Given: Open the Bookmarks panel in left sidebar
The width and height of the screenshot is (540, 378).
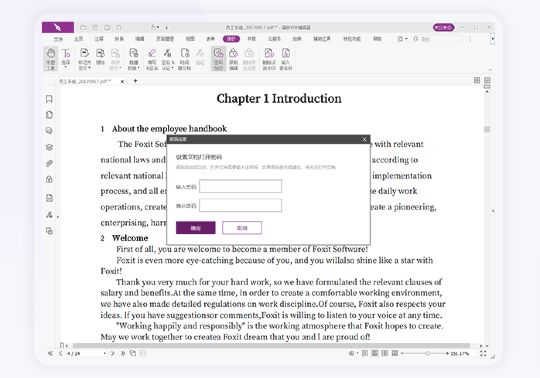Looking at the screenshot, I should pos(49,99).
